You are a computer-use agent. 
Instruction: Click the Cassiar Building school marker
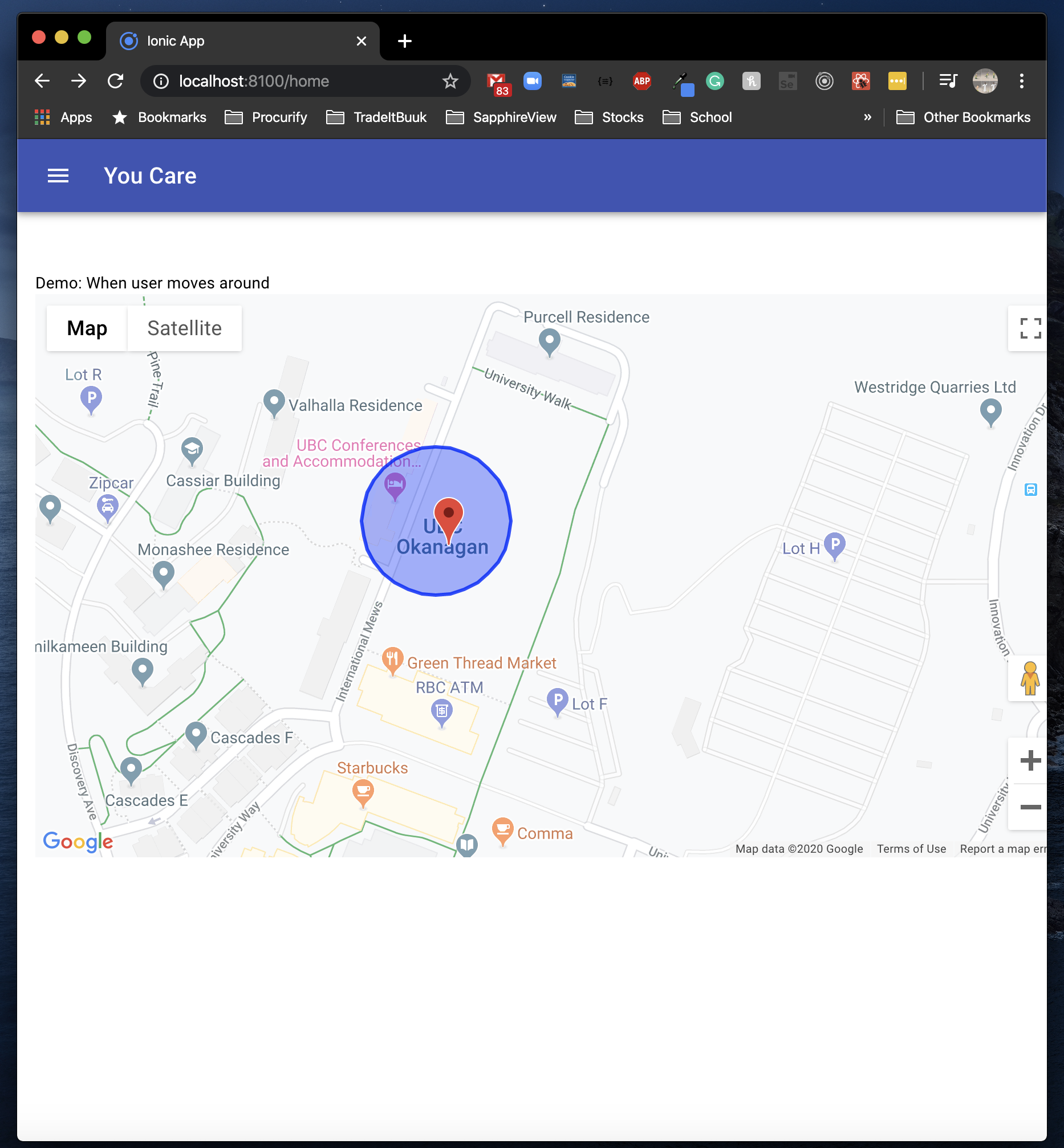coord(192,451)
